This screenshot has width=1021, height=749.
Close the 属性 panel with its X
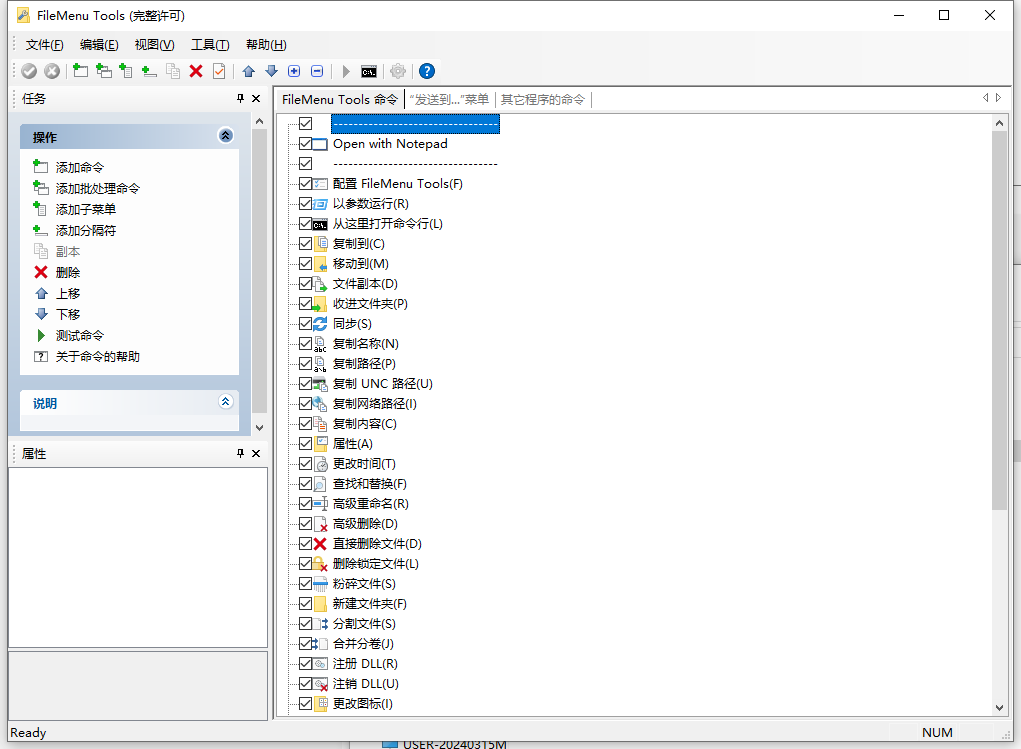click(256, 453)
